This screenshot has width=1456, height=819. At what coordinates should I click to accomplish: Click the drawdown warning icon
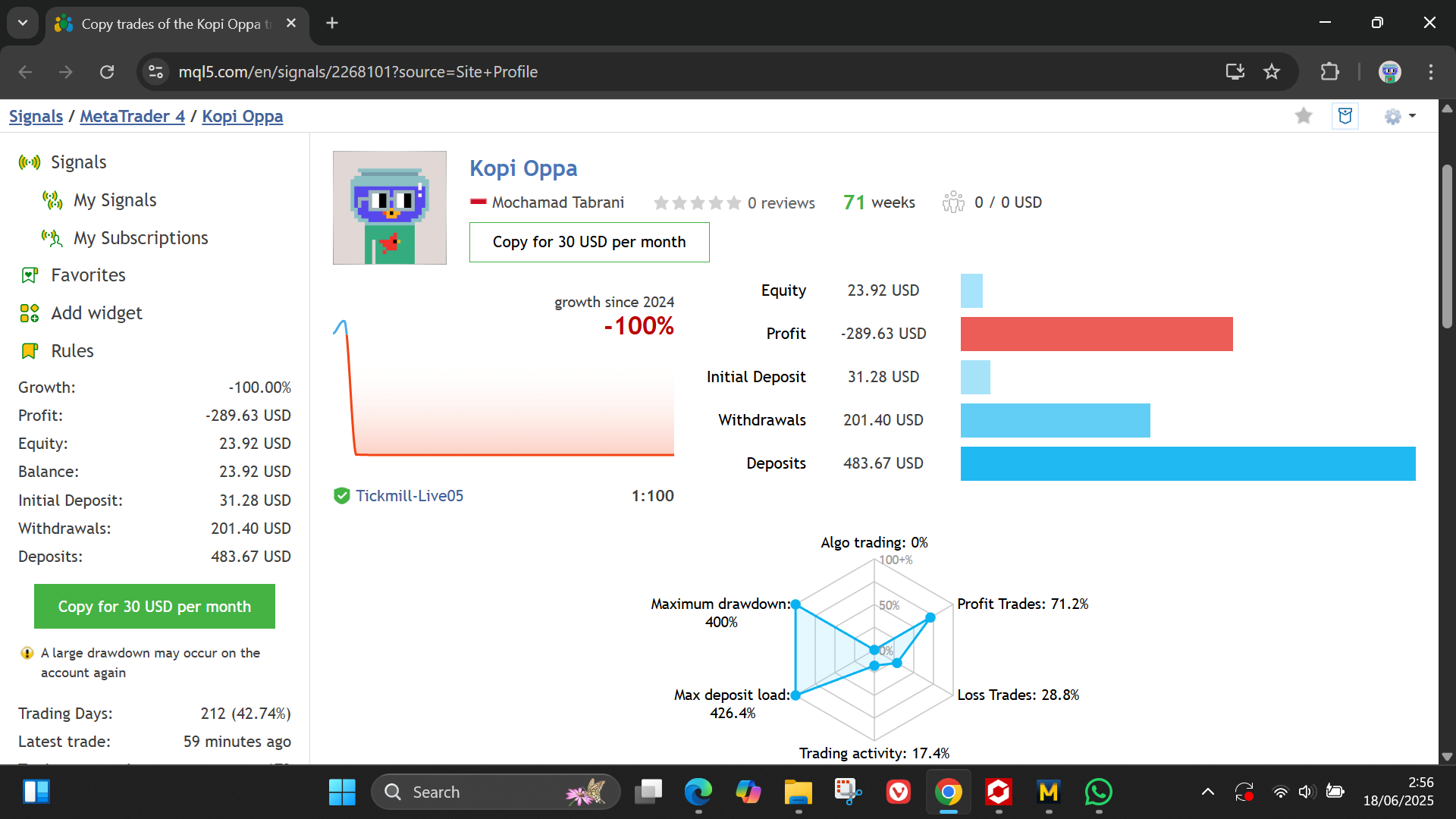click(x=27, y=653)
